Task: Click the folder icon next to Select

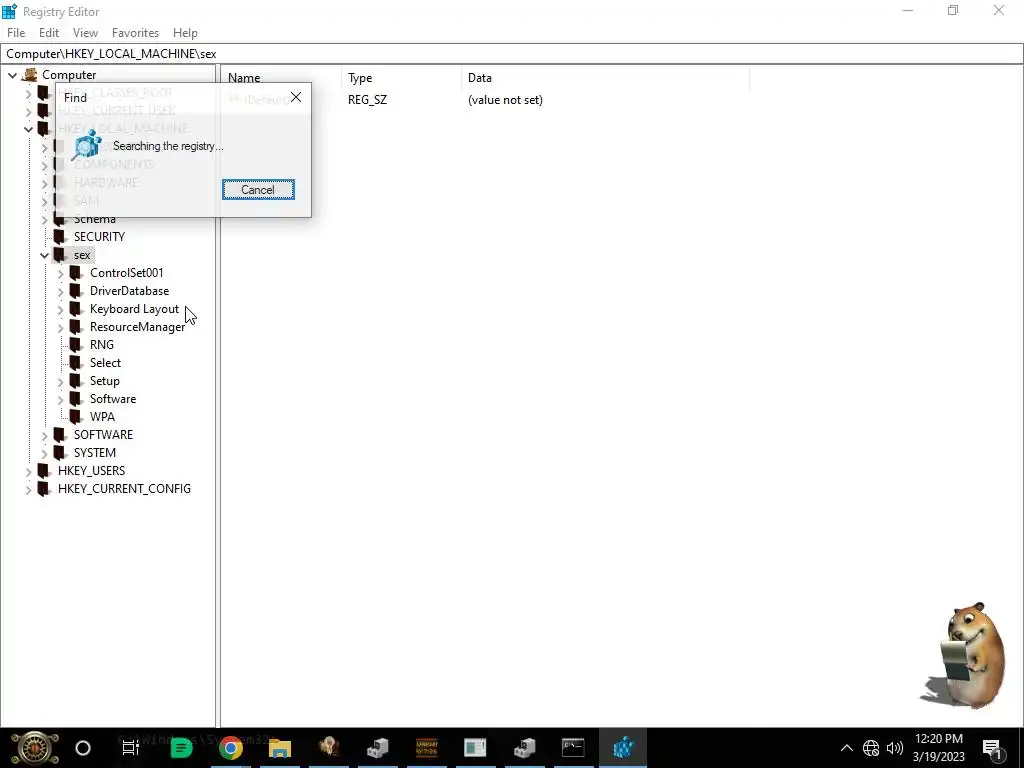Action: coord(76,362)
